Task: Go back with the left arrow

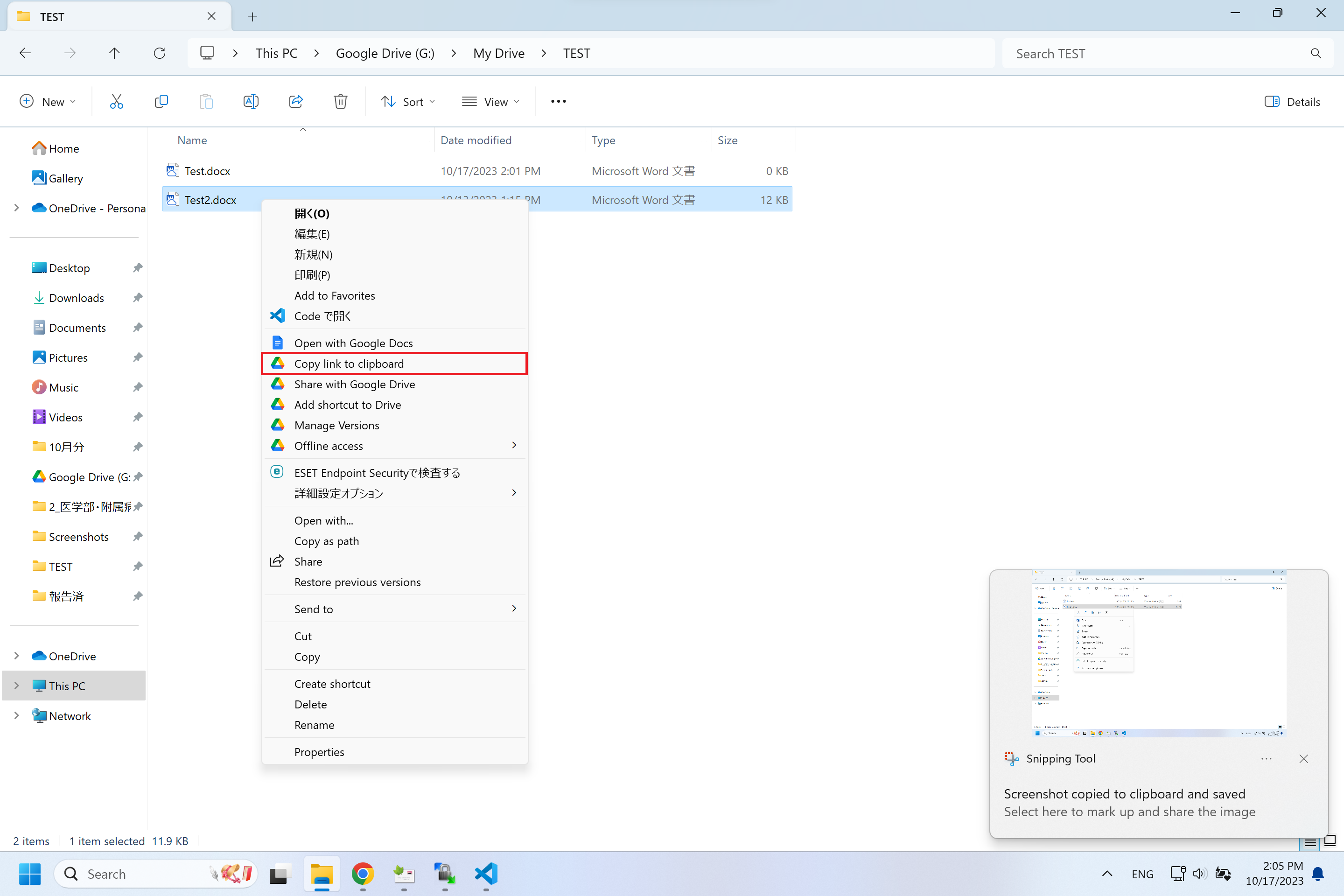Action: (x=25, y=53)
